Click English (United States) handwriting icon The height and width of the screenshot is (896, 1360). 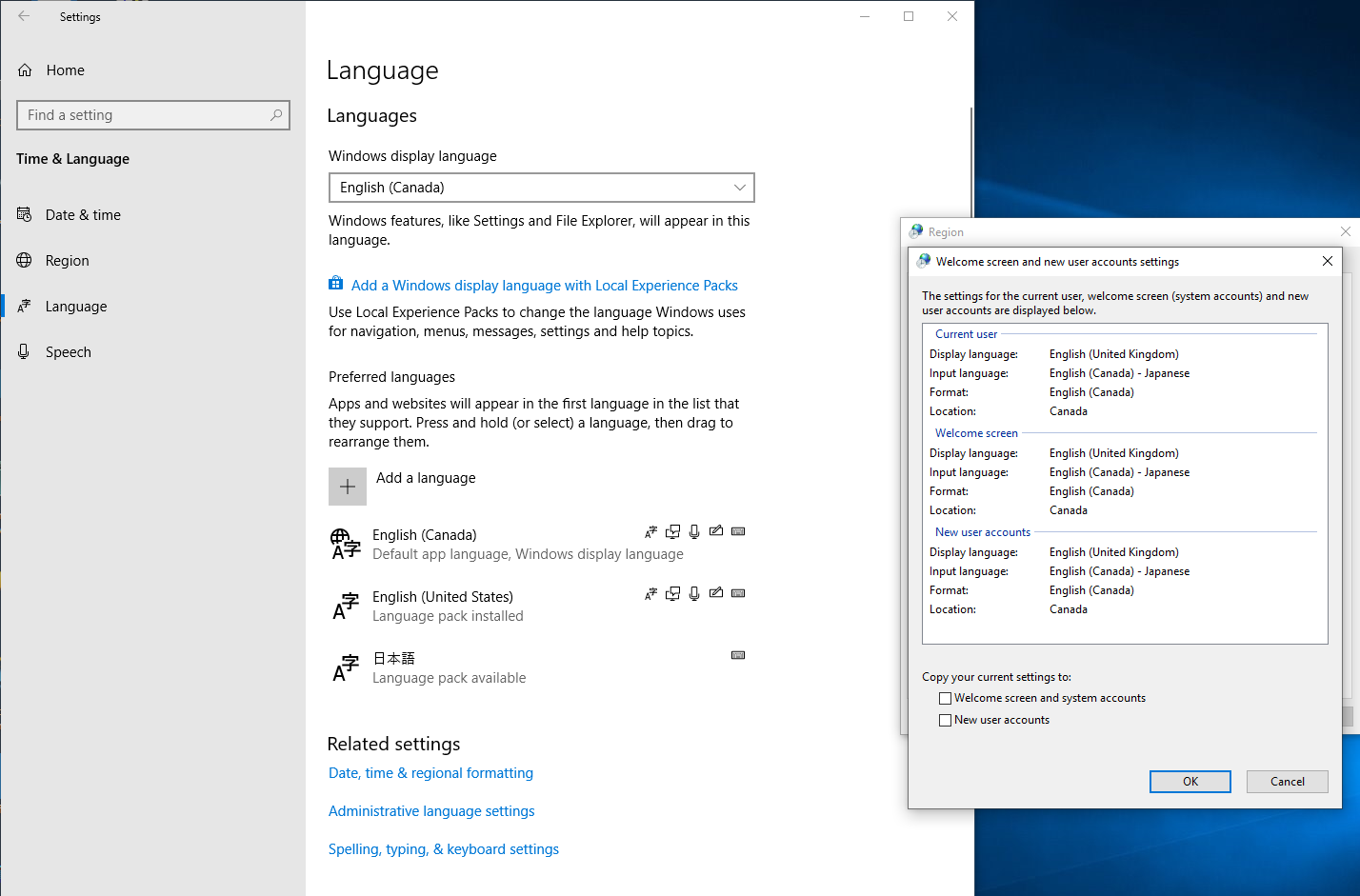(x=716, y=592)
